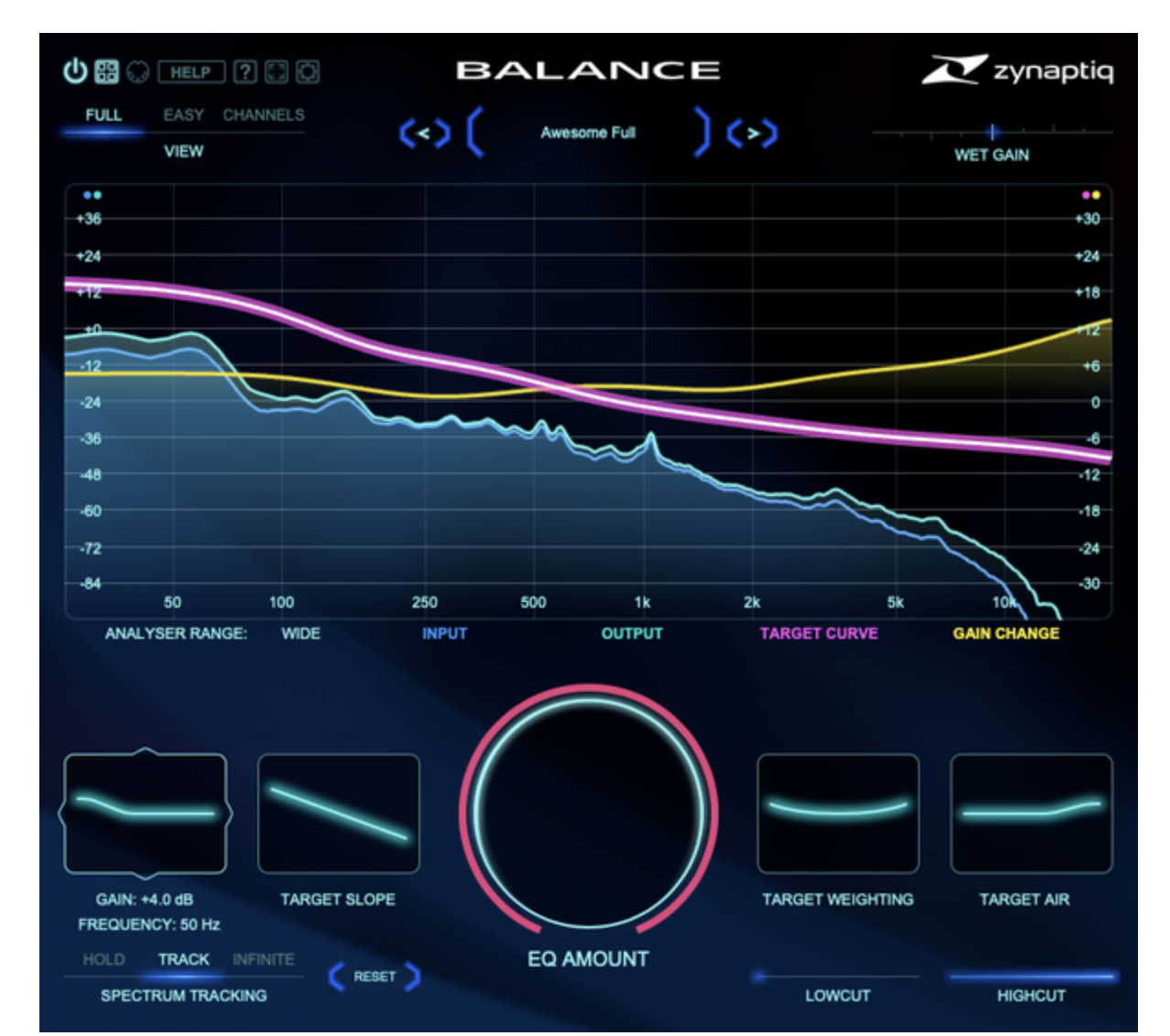Click the BALANCE title text
1170x1036 pixels.
tap(589, 70)
